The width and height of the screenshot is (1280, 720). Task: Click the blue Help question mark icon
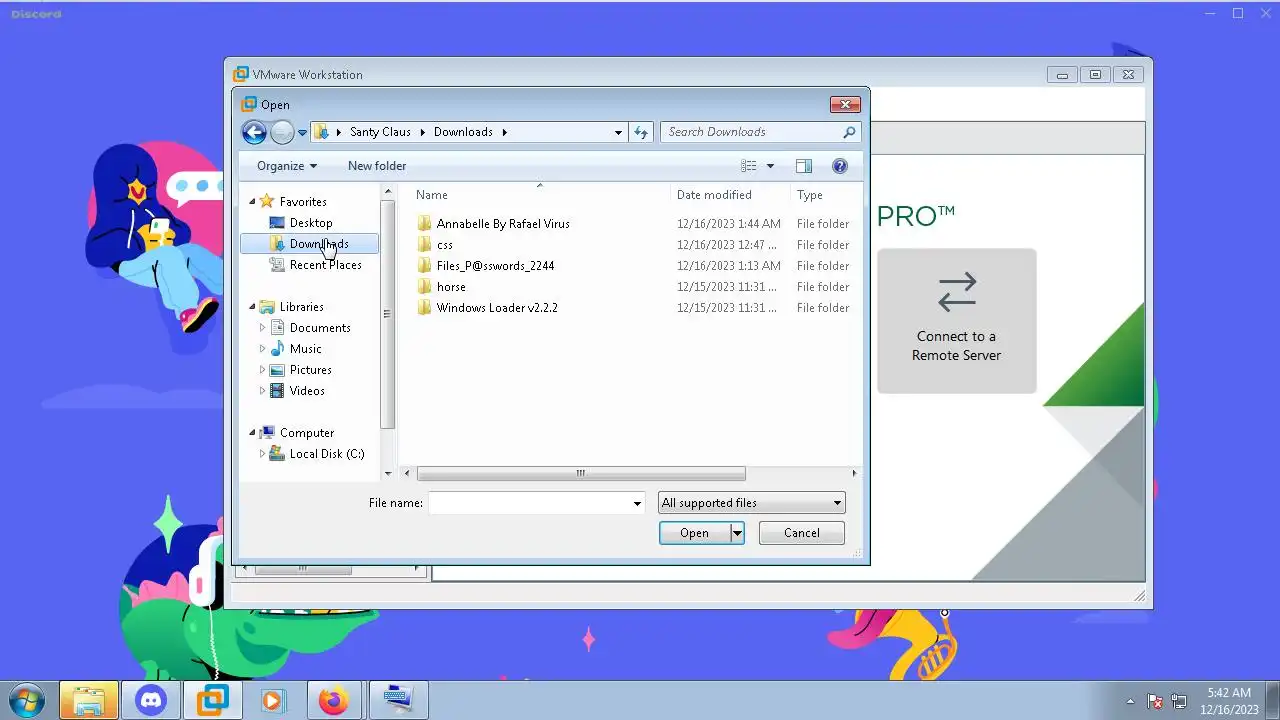click(x=840, y=166)
